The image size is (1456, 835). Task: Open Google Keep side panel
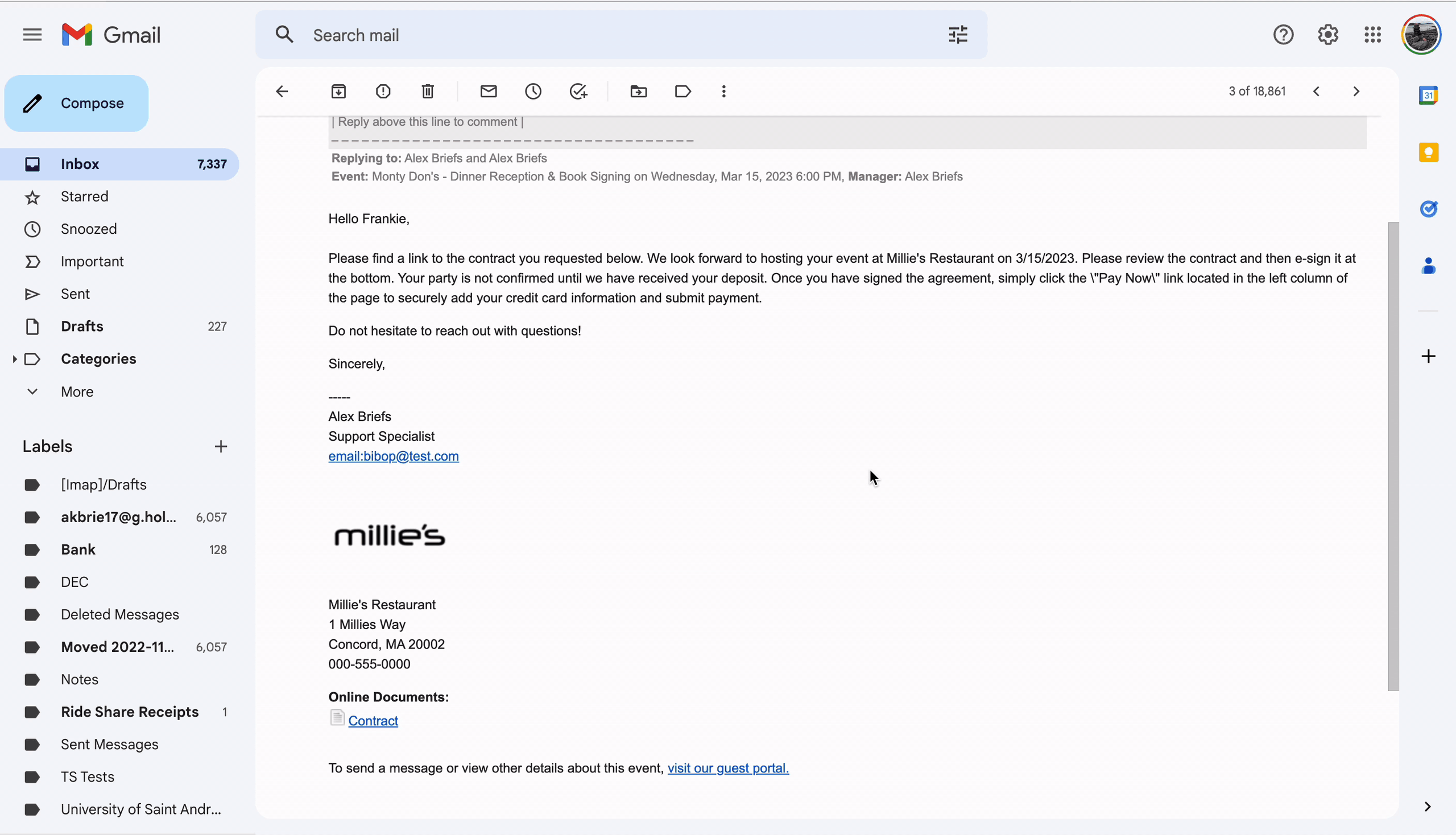point(1428,152)
